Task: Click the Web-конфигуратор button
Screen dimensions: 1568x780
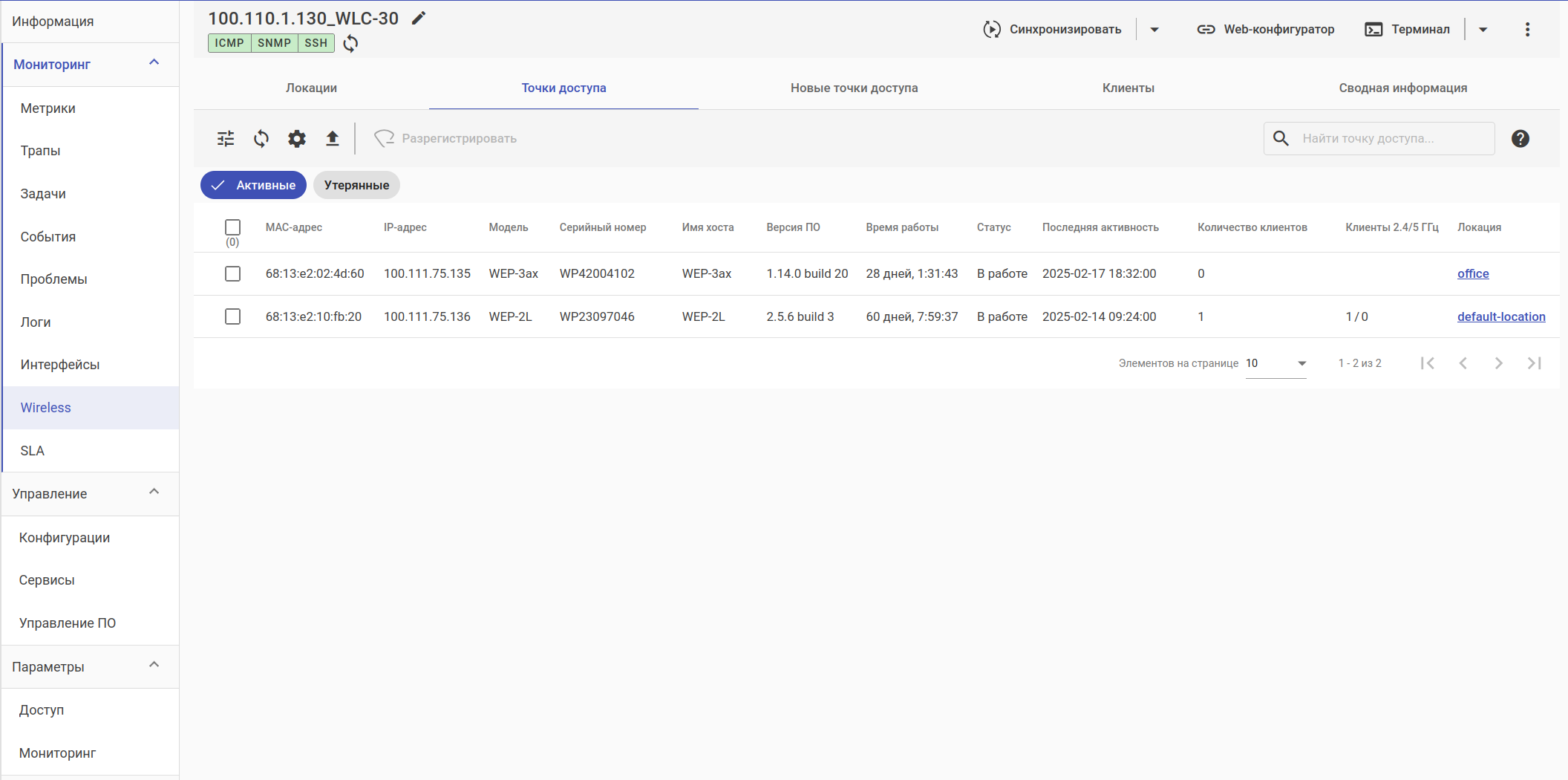Action: coord(1266,29)
